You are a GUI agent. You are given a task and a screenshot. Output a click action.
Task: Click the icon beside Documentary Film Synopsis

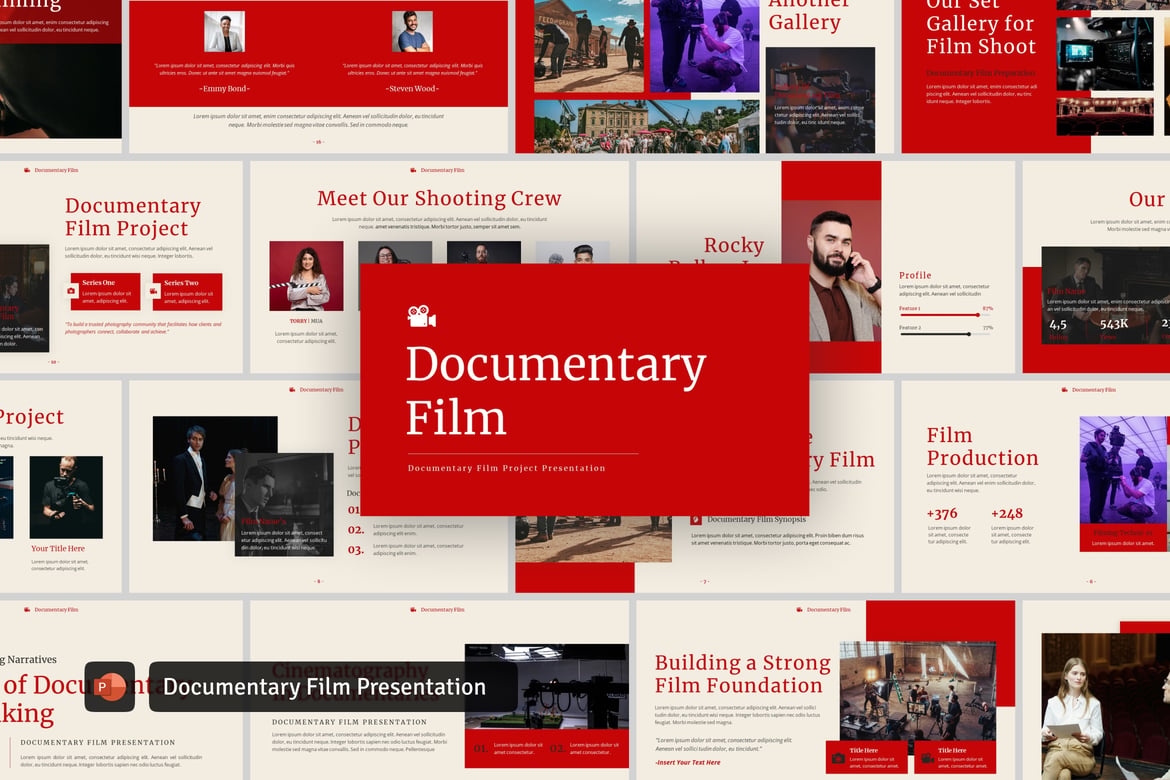tap(695, 519)
